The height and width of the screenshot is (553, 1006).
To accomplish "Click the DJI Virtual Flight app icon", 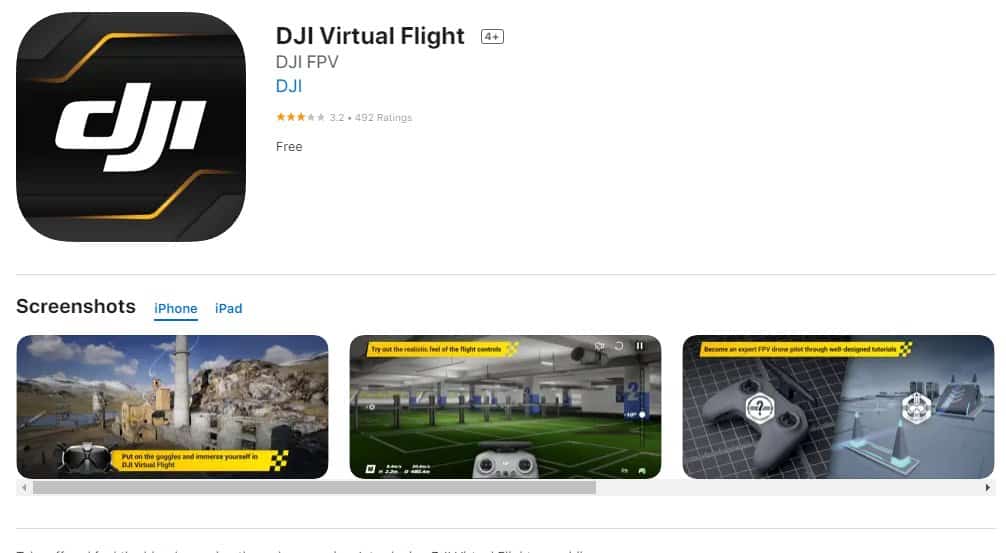I will 131,127.
